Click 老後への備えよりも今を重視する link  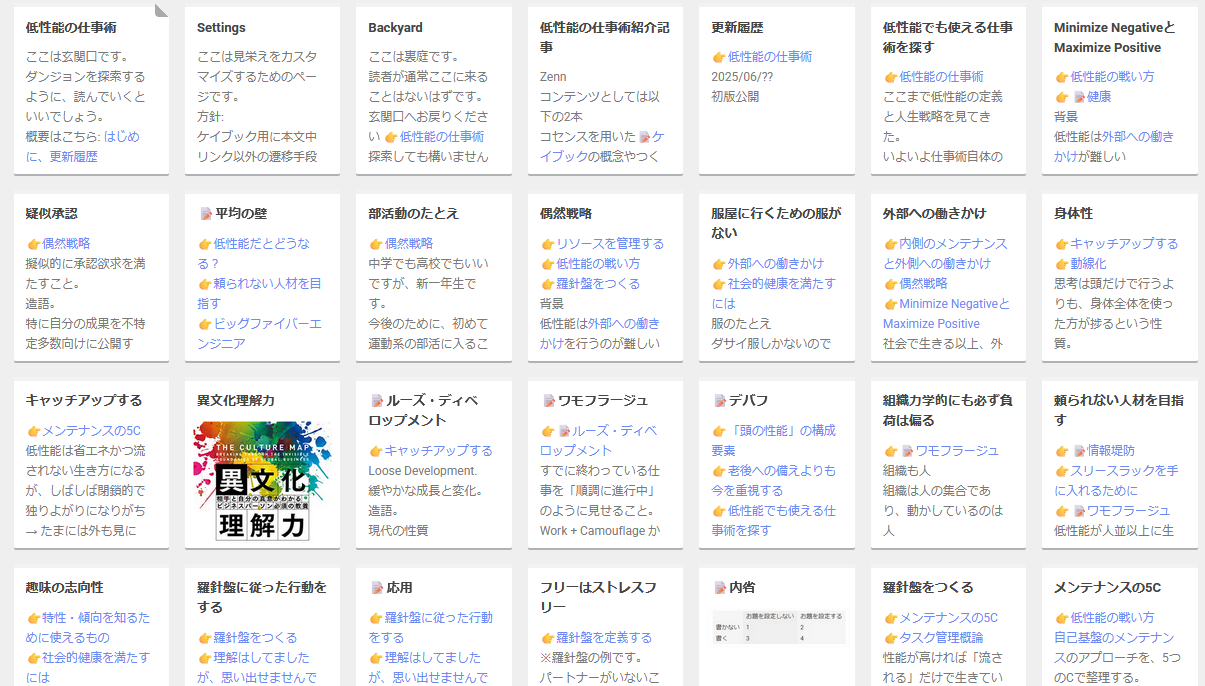(x=773, y=480)
